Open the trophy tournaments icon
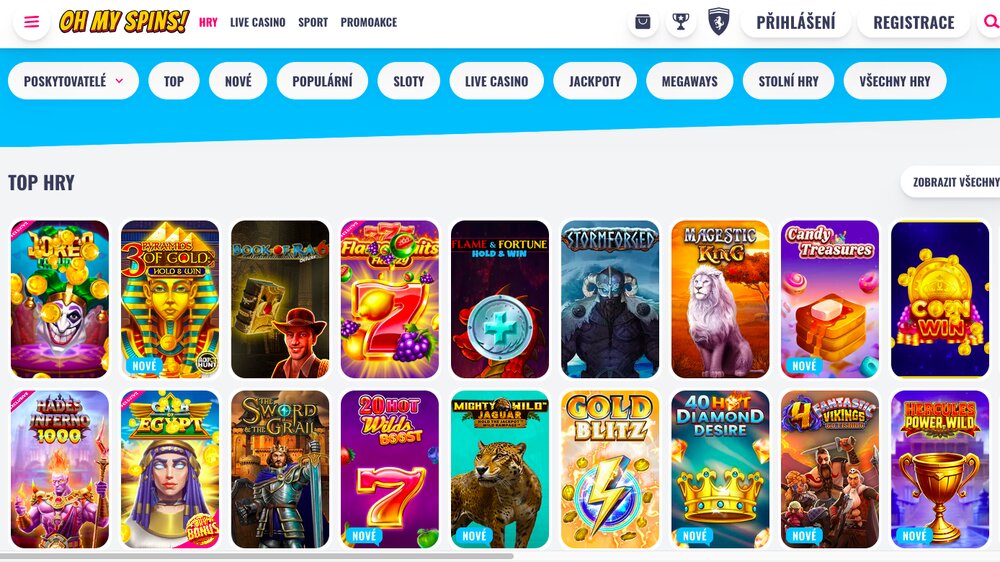1000x562 pixels. tap(681, 22)
